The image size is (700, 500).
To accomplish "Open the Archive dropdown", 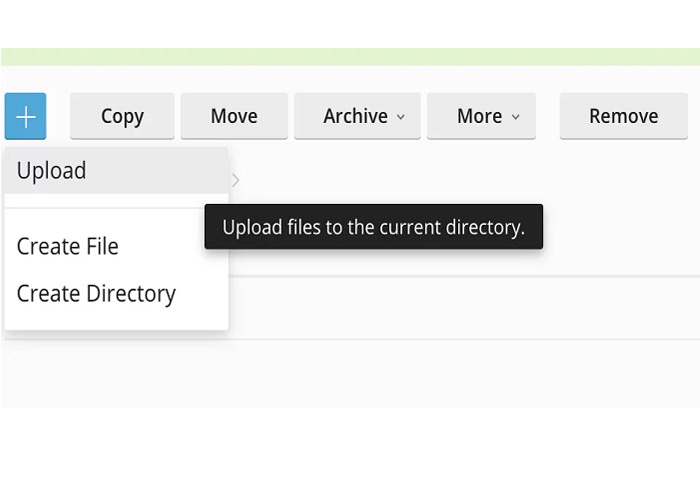I will pos(356,116).
